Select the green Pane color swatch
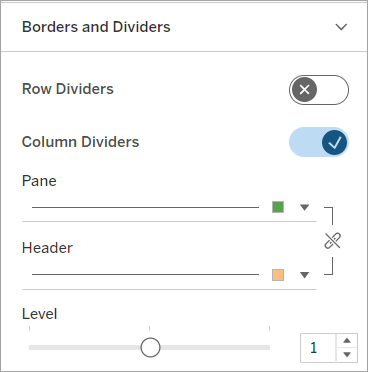 [x=278, y=207]
